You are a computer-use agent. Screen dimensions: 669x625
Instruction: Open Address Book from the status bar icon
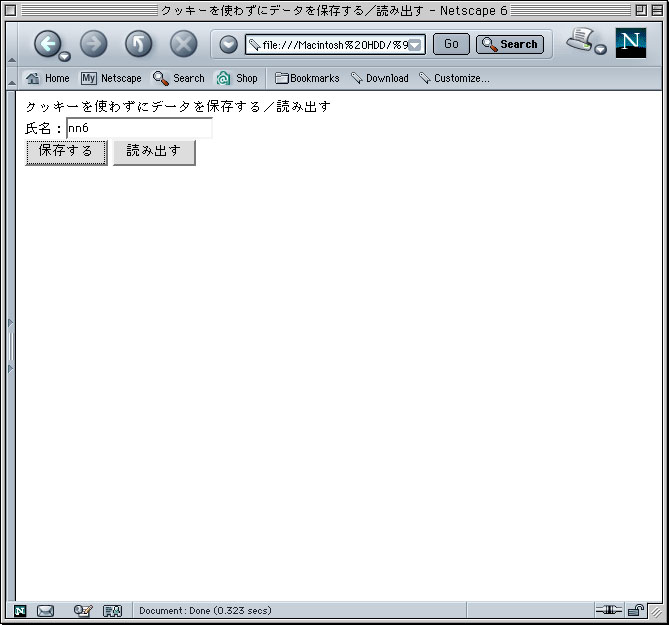pos(113,611)
